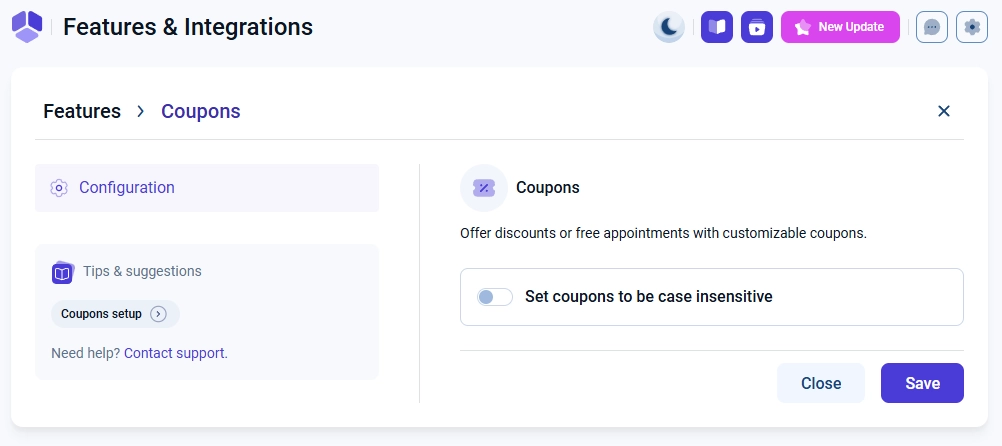Viewport: 1002px width, 446px height.
Task: Click the Close button next to Save
Action: coord(820,383)
